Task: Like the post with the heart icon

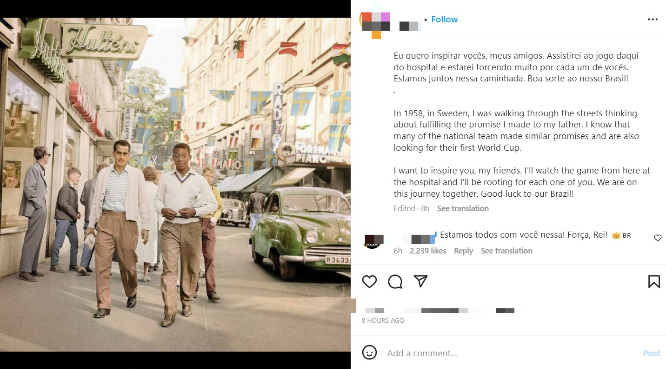Action: coord(370,281)
